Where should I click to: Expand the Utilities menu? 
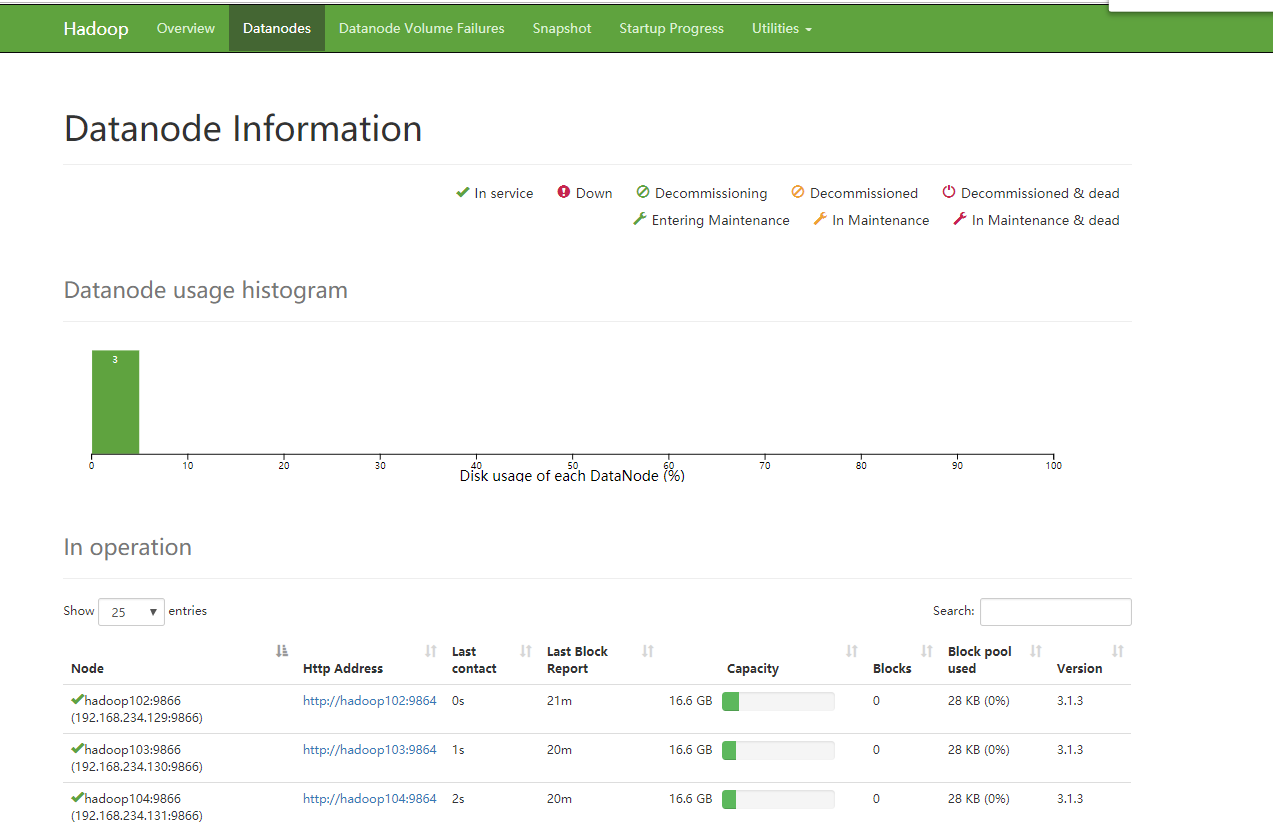[x=781, y=28]
